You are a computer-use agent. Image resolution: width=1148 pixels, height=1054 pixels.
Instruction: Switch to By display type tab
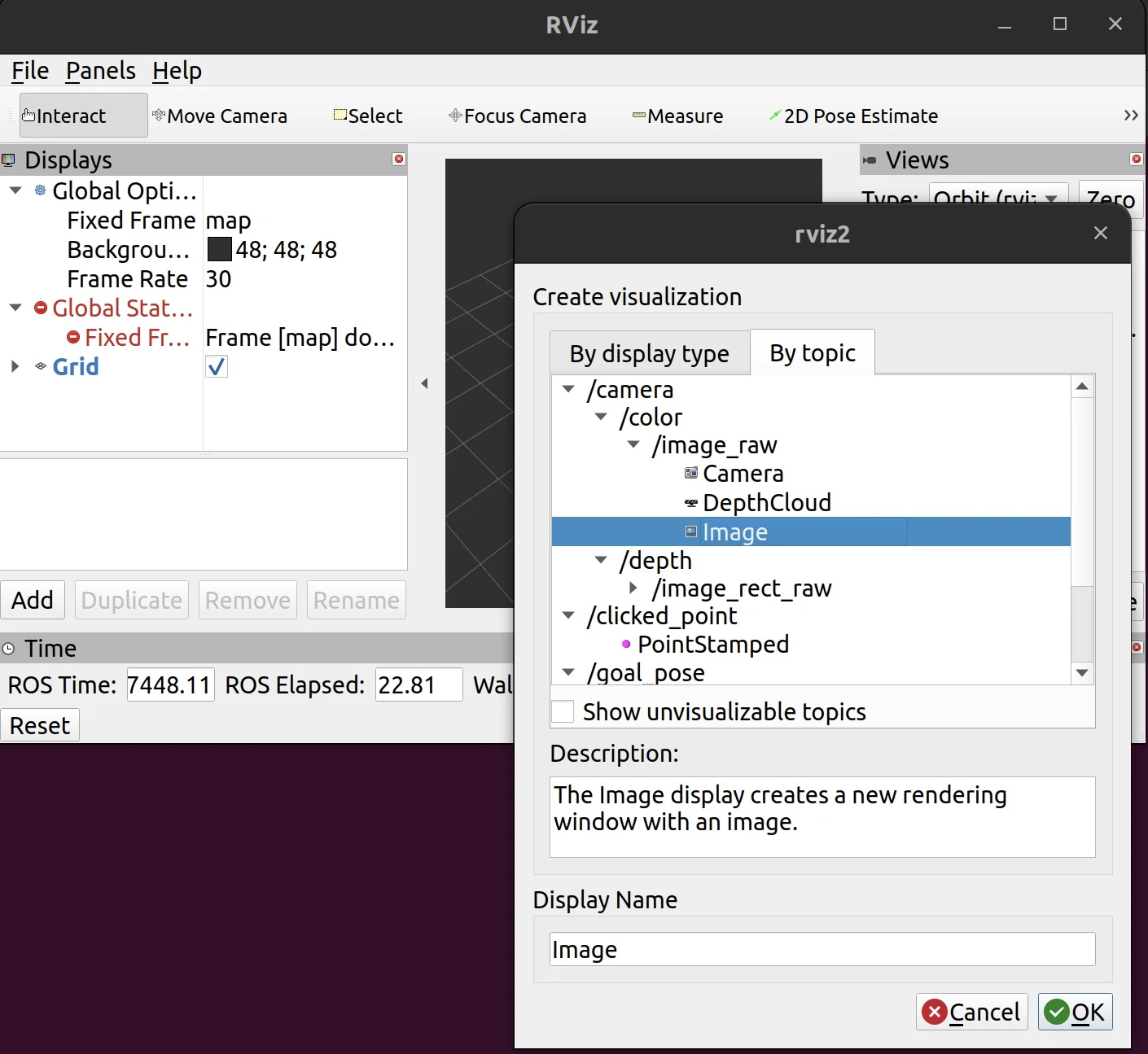tap(650, 353)
